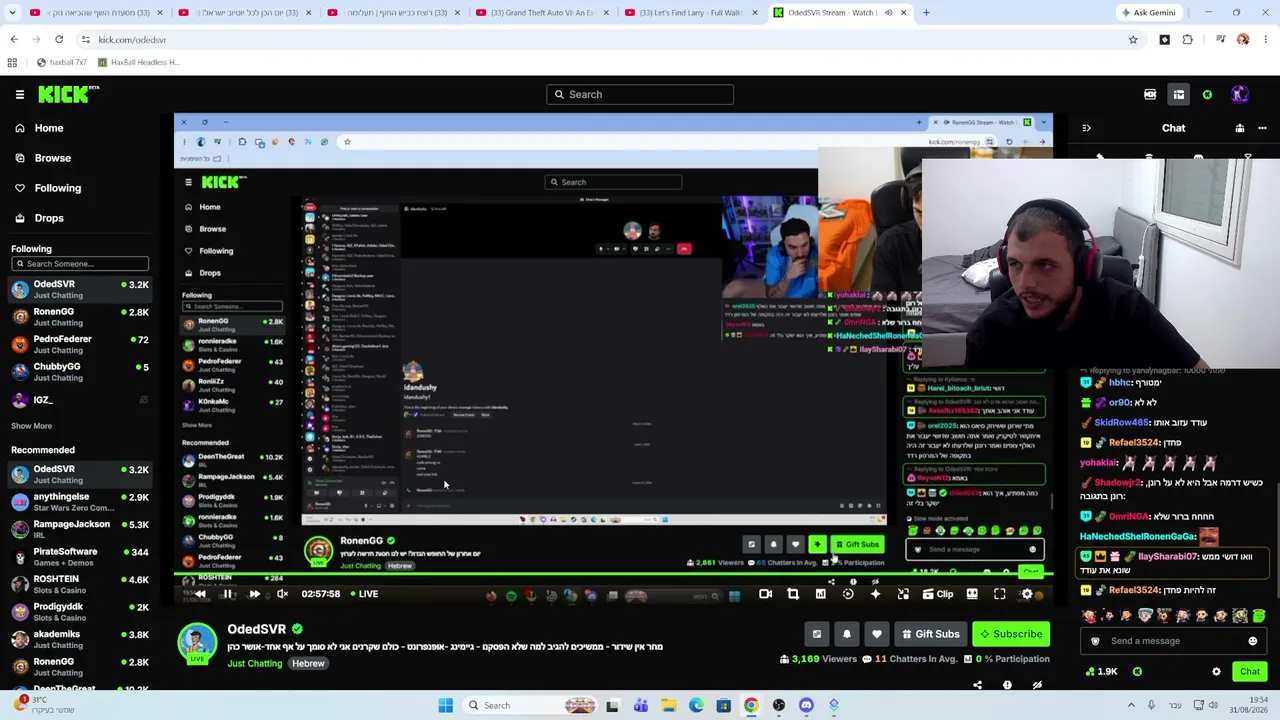
Task: Subscribe to OdedSVR channel
Action: tap(1010, 634)
